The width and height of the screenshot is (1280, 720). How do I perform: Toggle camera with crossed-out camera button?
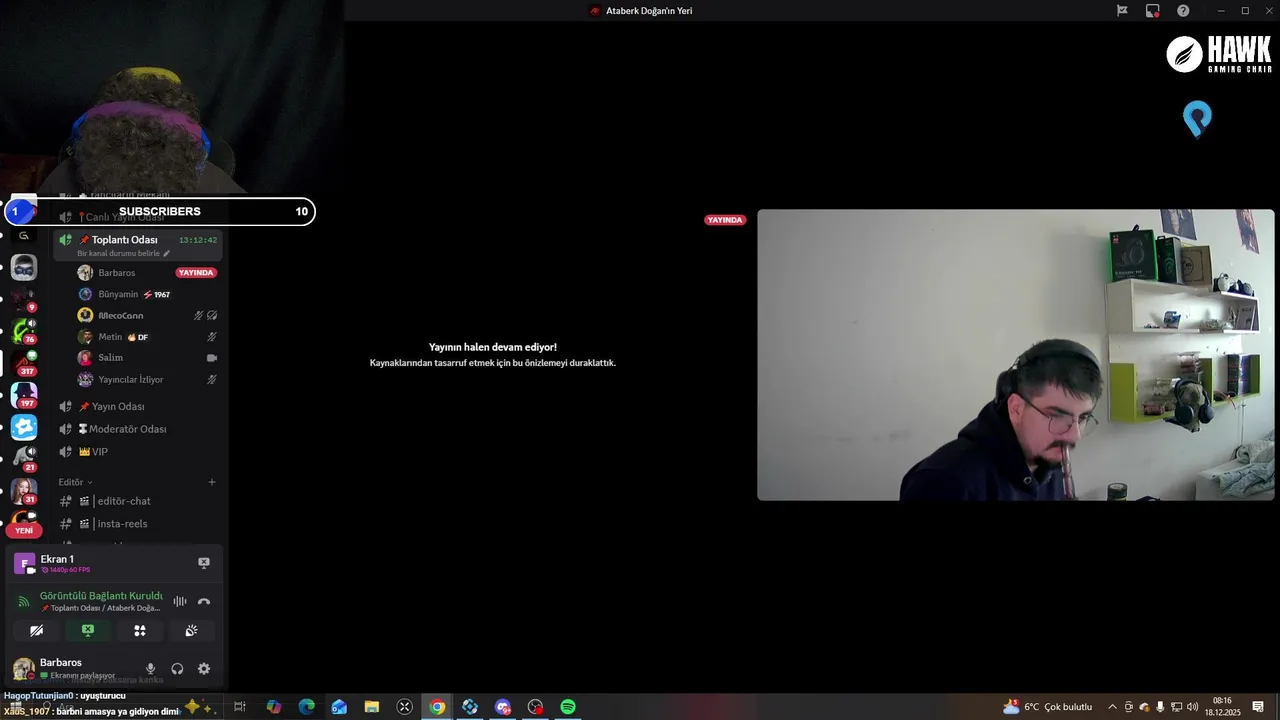(x=36, y=630)
